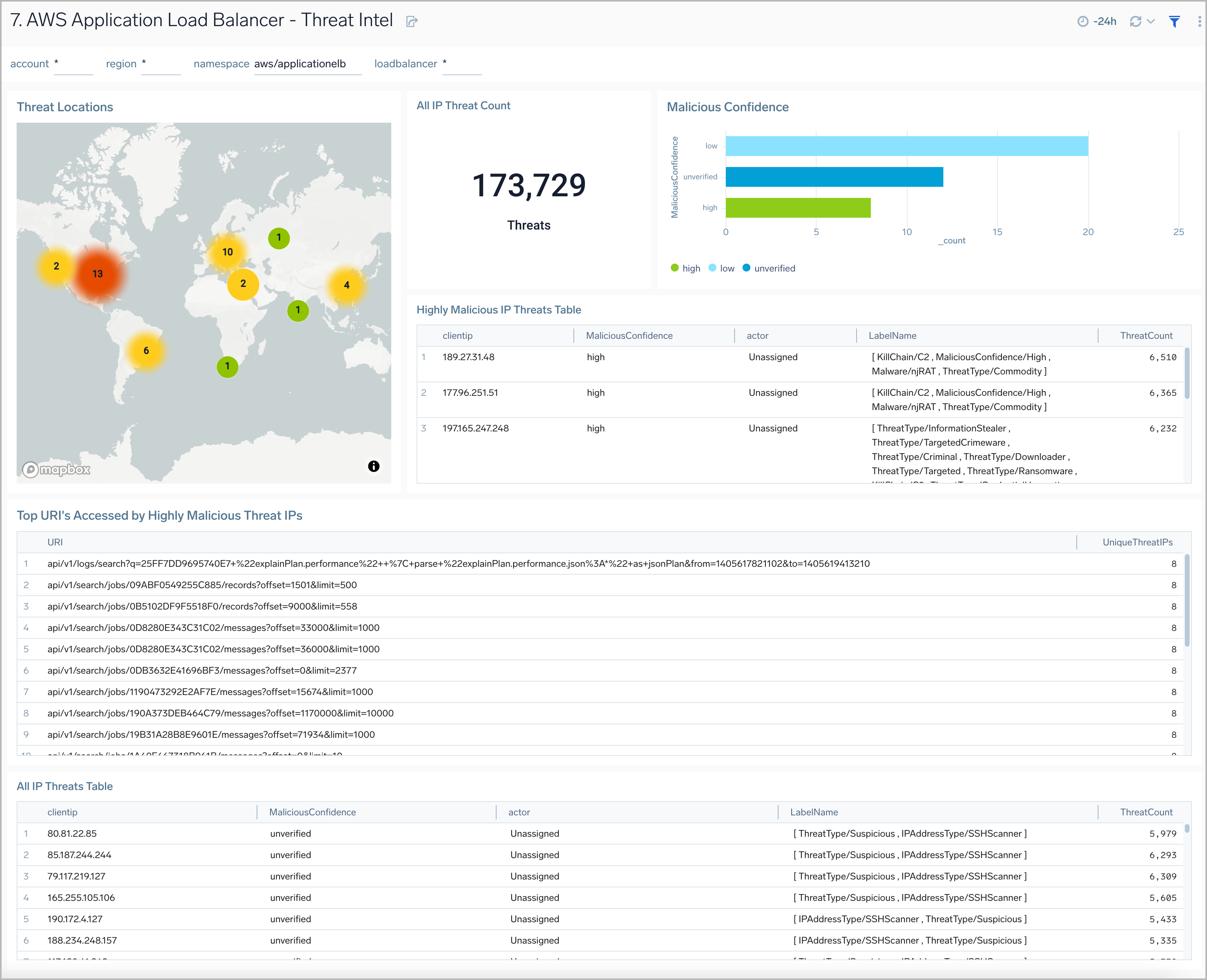Viewport: 1207px width, 980px height.
Task: Select URI row with offset=33000&limit=1000
Action: pos(600,628)
